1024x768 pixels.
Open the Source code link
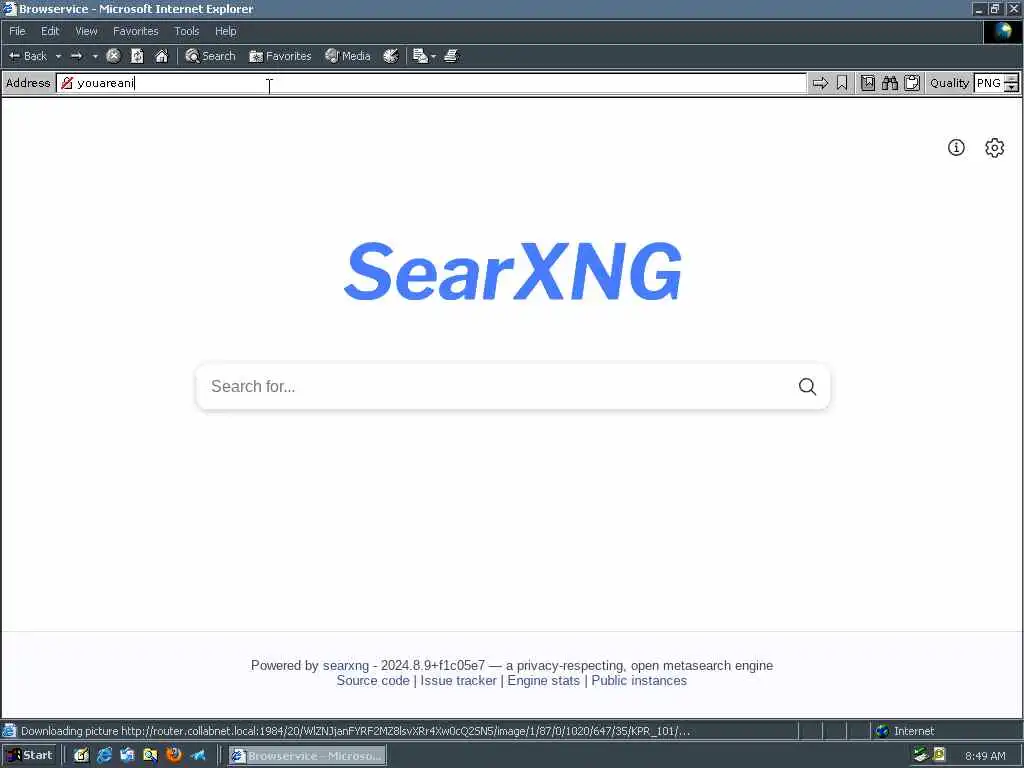[373, 680]
